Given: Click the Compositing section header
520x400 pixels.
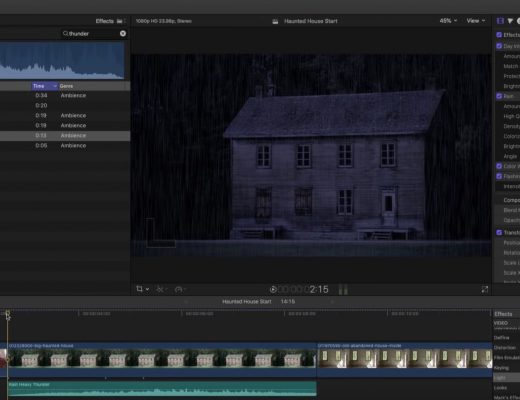Looking at the screenshot, I should point(512,200).
